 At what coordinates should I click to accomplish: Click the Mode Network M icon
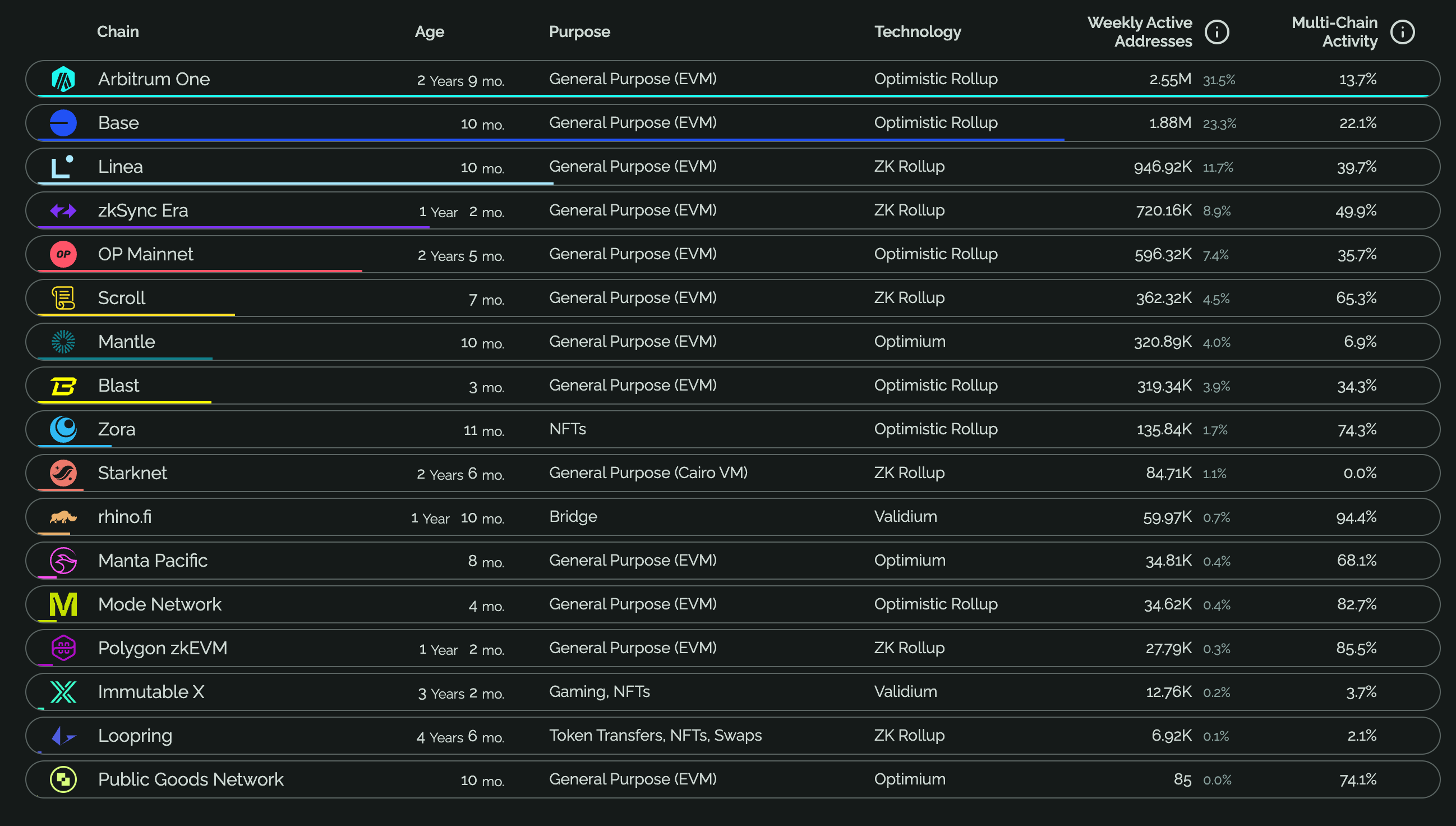[63, 604]
